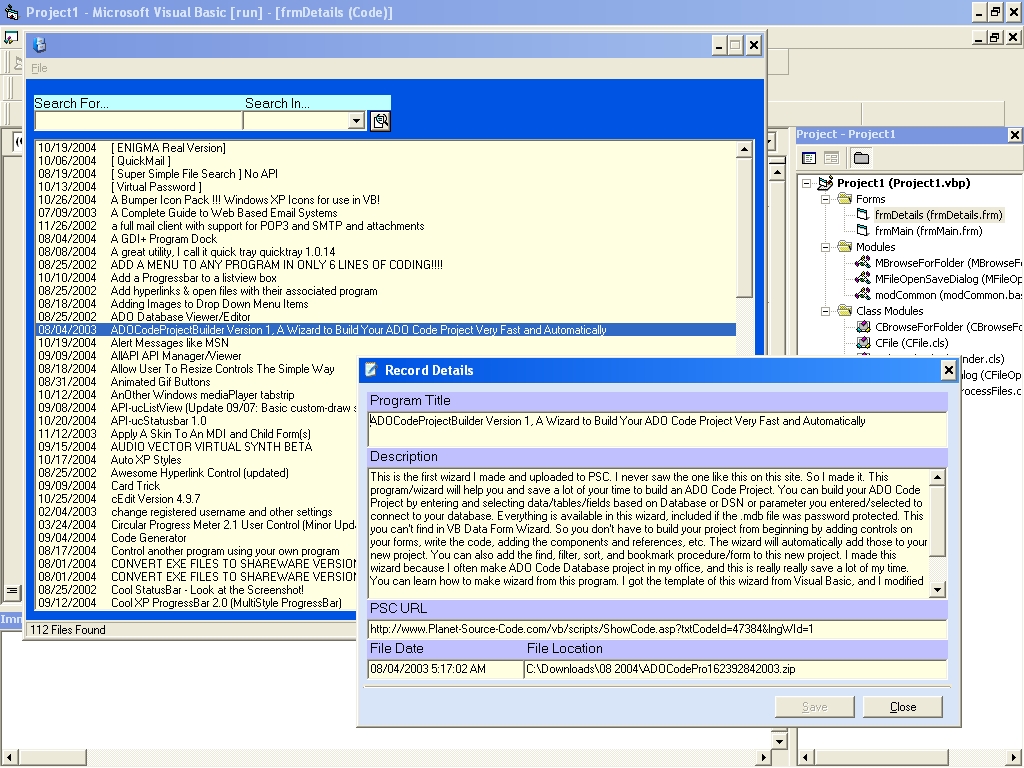Image resolution: width=1024 pixels, height=768 pixels.
Task: Click the MBrowseForFolder module icon
Action: point(864,263)
